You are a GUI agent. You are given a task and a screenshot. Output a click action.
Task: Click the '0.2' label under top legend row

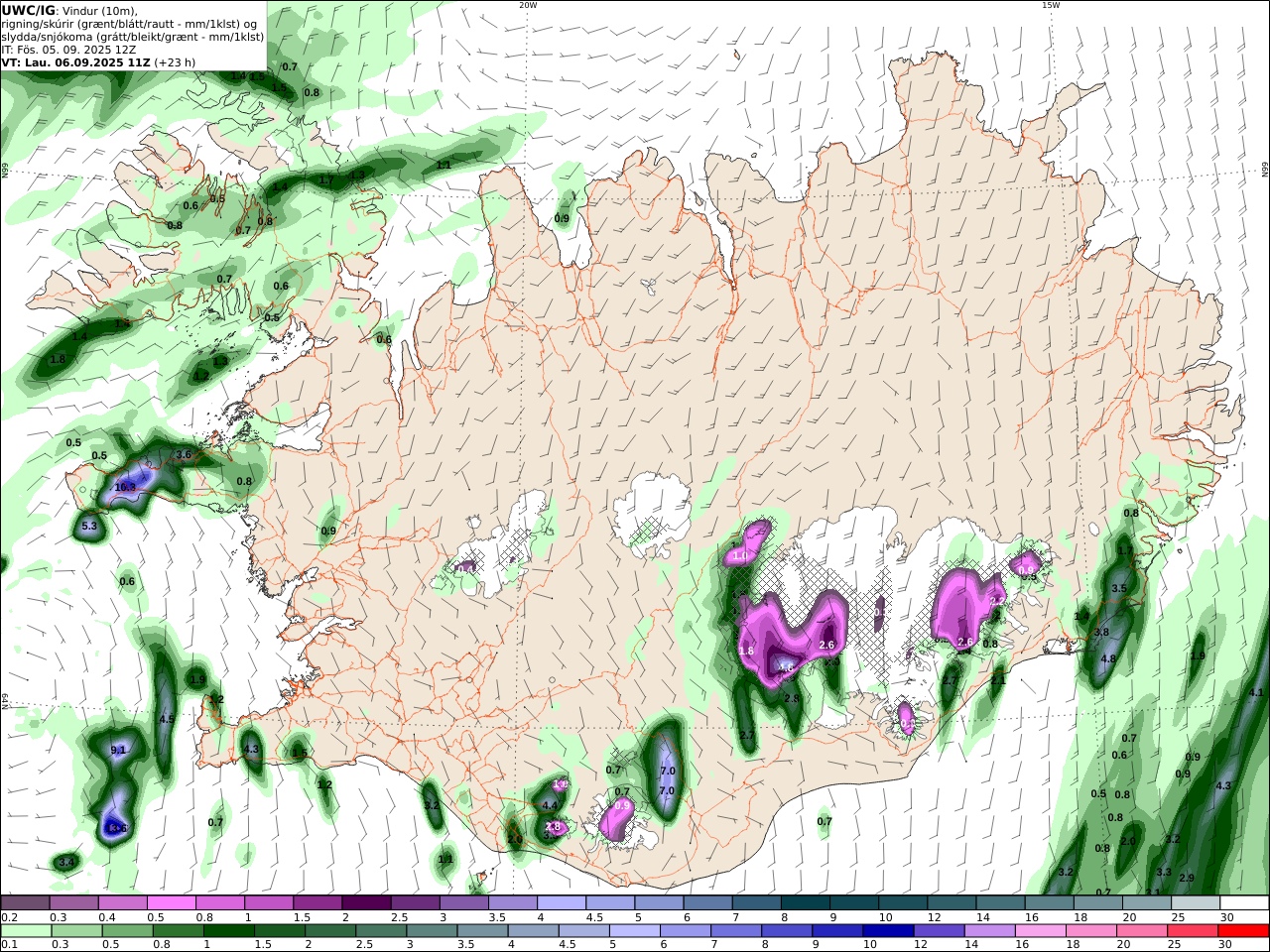click(x=9, y=917)
